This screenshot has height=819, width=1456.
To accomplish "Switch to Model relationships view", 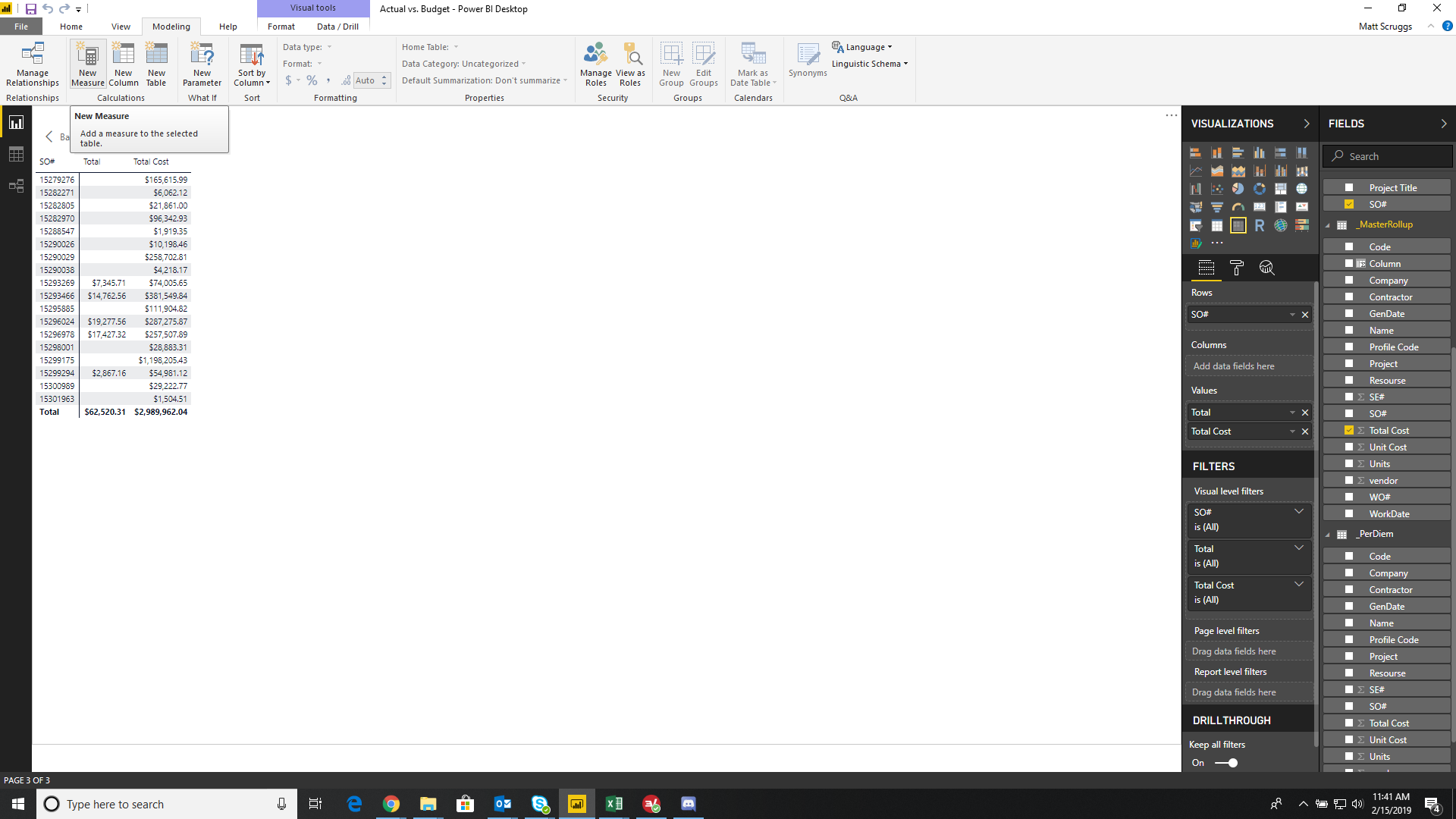I will click(x=16, y=186).
